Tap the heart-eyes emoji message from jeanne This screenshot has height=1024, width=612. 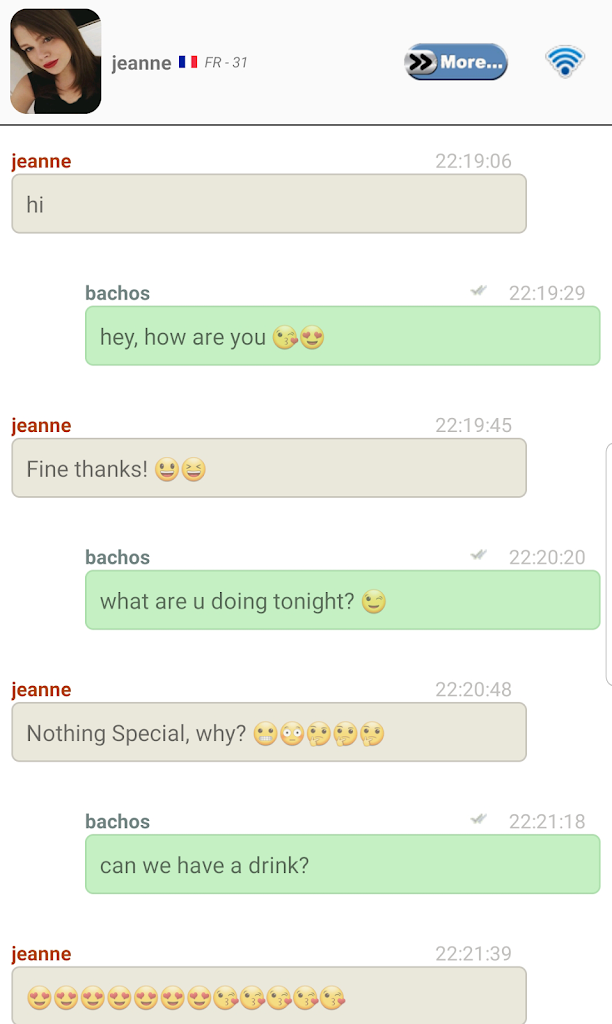point(269,995)
